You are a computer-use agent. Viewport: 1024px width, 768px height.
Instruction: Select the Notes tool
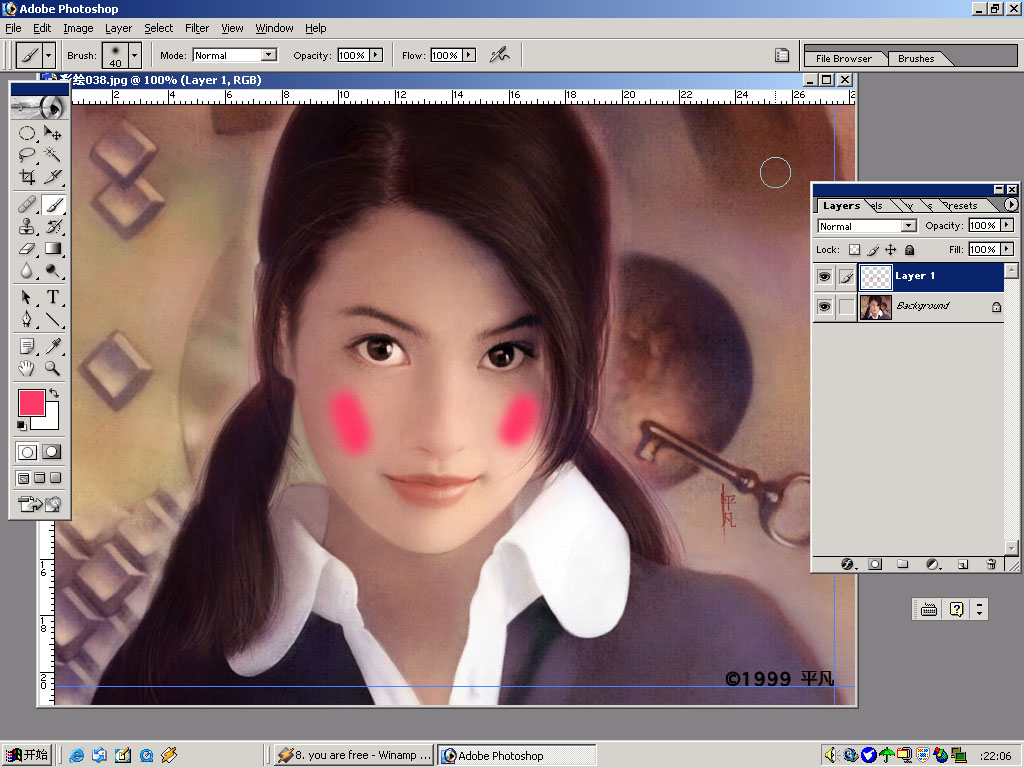27,346
